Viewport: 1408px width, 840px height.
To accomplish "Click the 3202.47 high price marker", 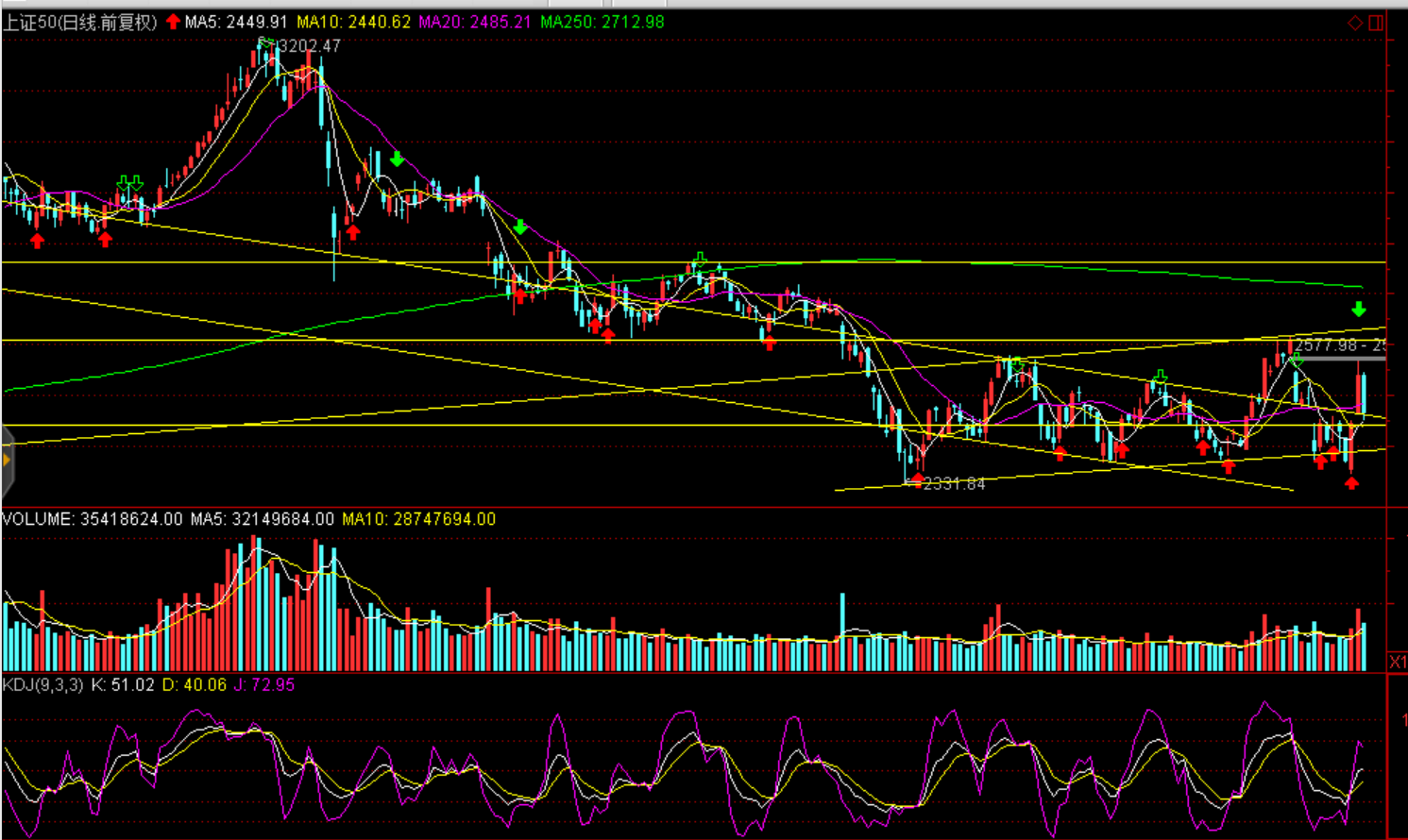I will 309,45.
